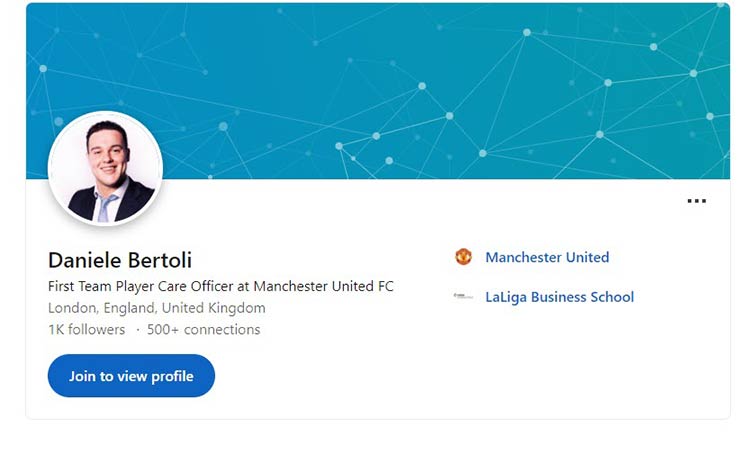This screenshot has width=740, height=464.
Task: Click the 1K followers count
Action: [x=86, y=329]
